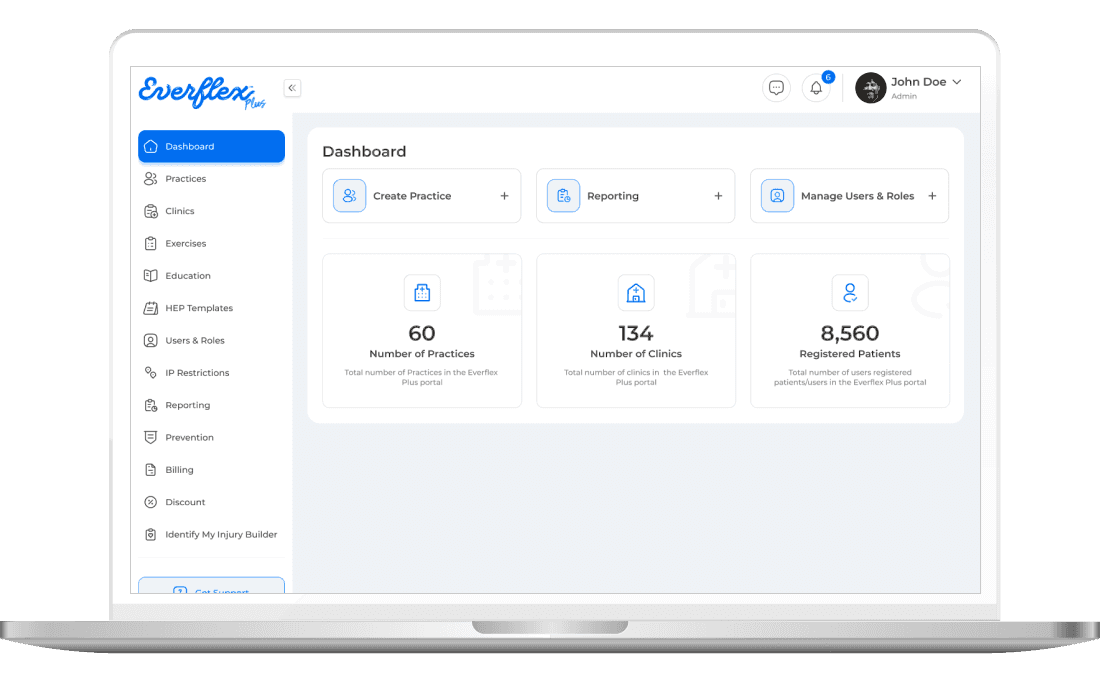Click the Create Practice card icon
The image size is (1100, 700).
point(349,196)
